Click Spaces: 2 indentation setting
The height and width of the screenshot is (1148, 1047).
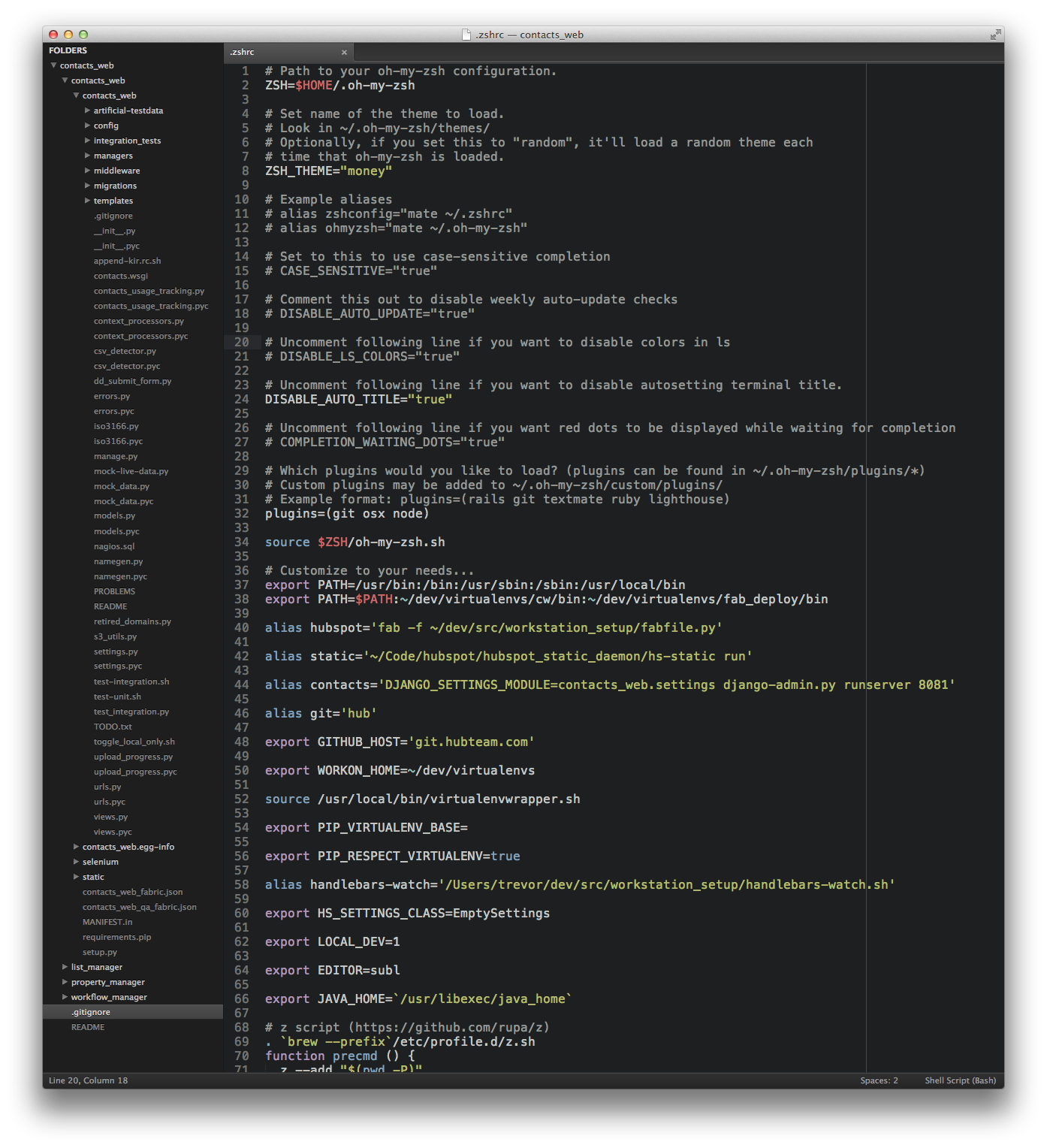(x=879, y=1080)
